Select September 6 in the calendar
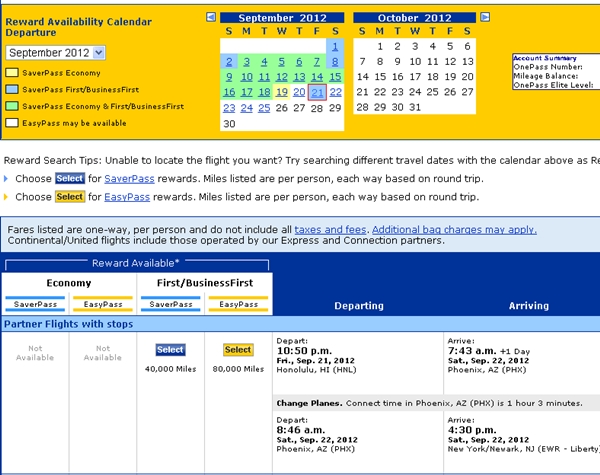 click(299, 62)
